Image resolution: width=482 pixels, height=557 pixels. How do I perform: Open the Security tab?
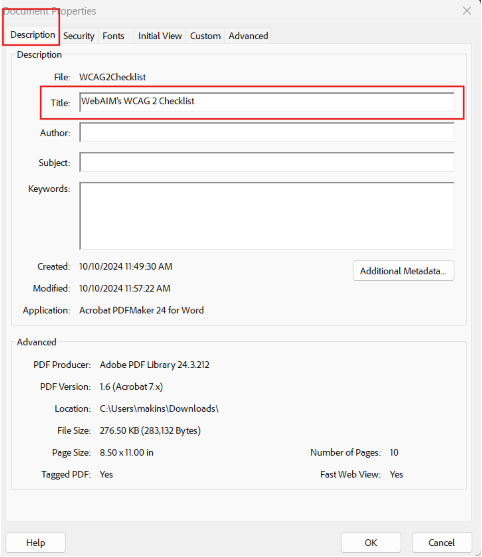pos(79,36)
